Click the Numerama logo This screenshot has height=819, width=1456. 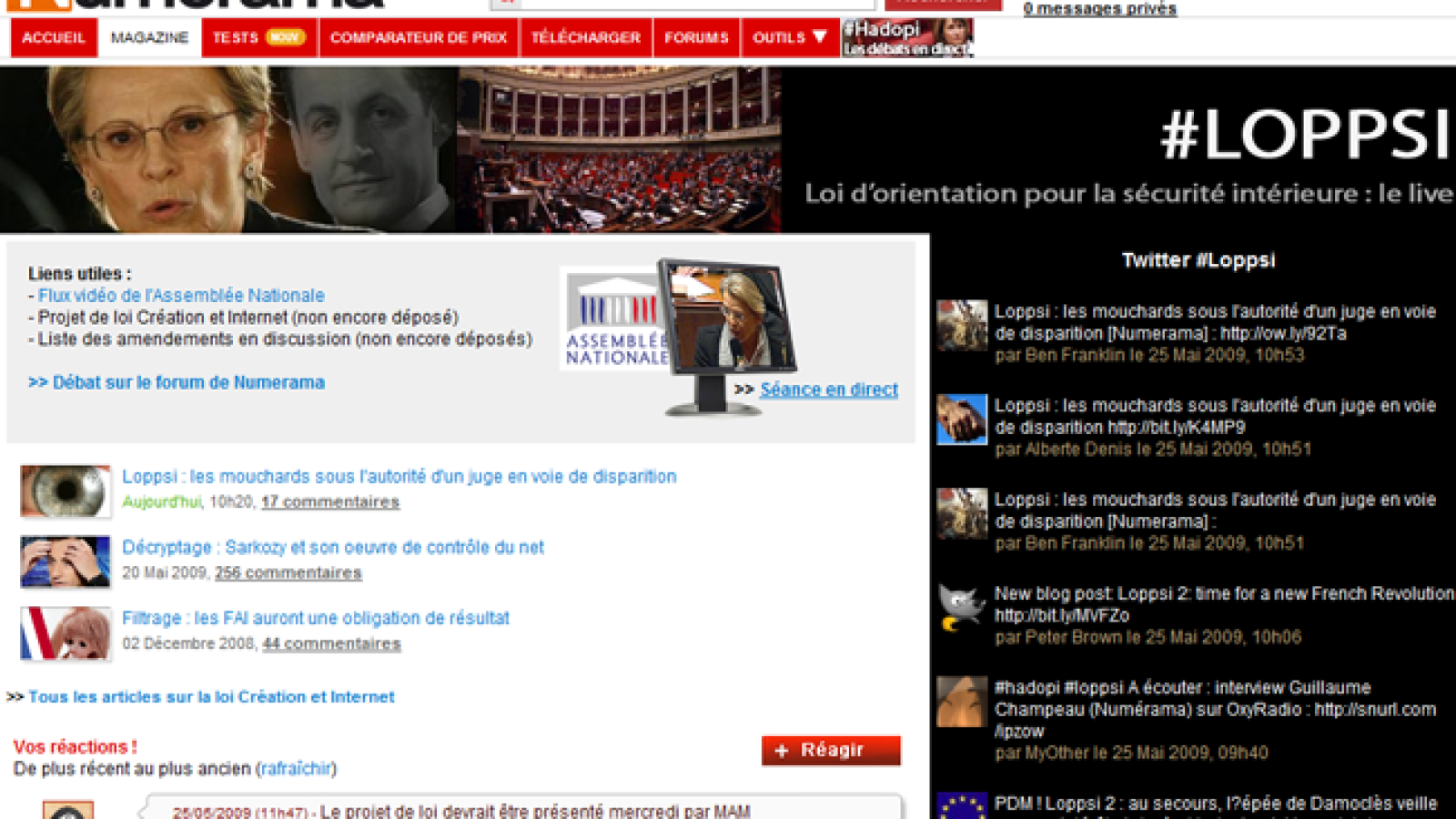pyautogui.click(x=182, y=7)
